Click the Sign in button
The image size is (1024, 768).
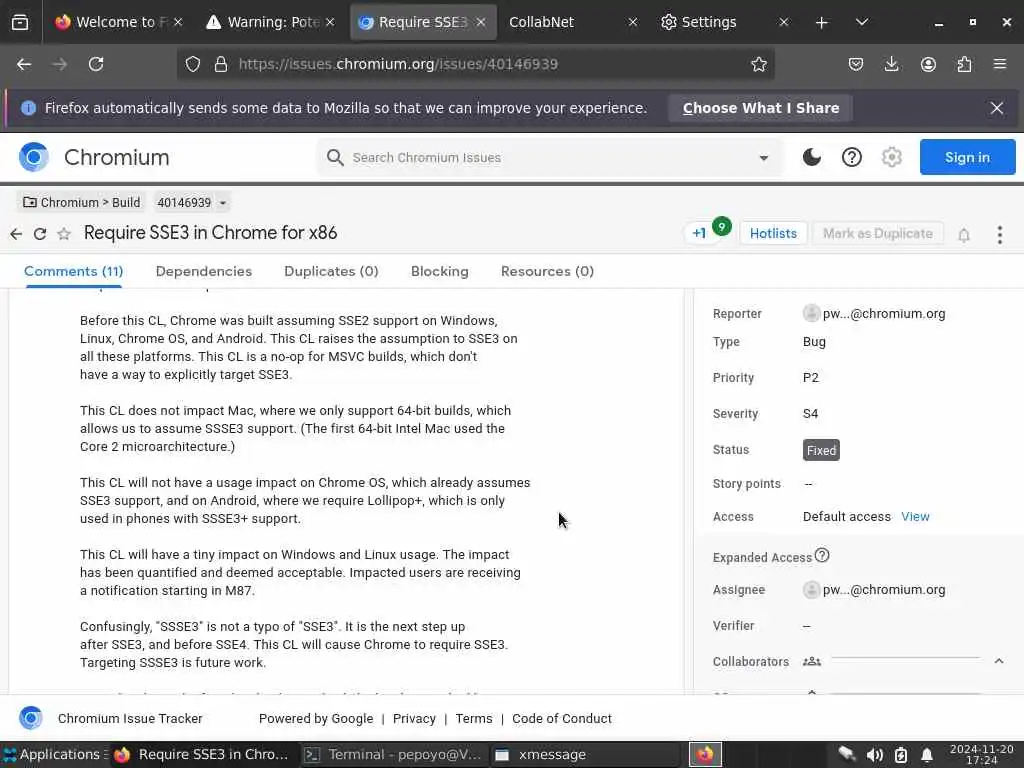coord(967,157)
